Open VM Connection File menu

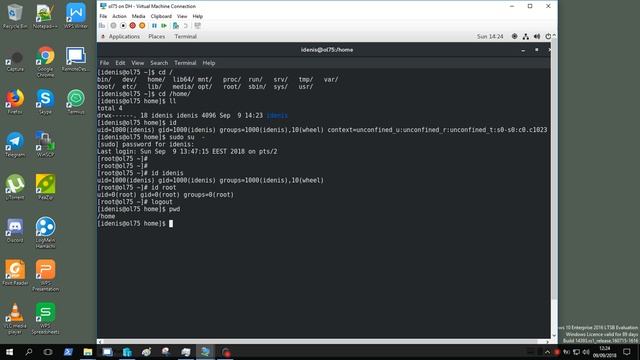coord(103,16)
